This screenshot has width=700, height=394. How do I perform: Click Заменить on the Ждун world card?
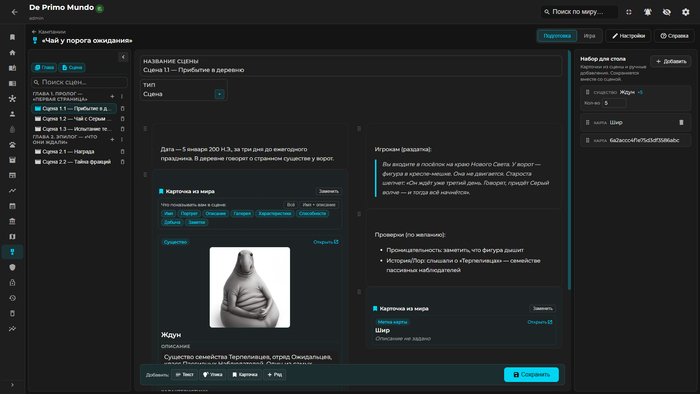(329, 191)
